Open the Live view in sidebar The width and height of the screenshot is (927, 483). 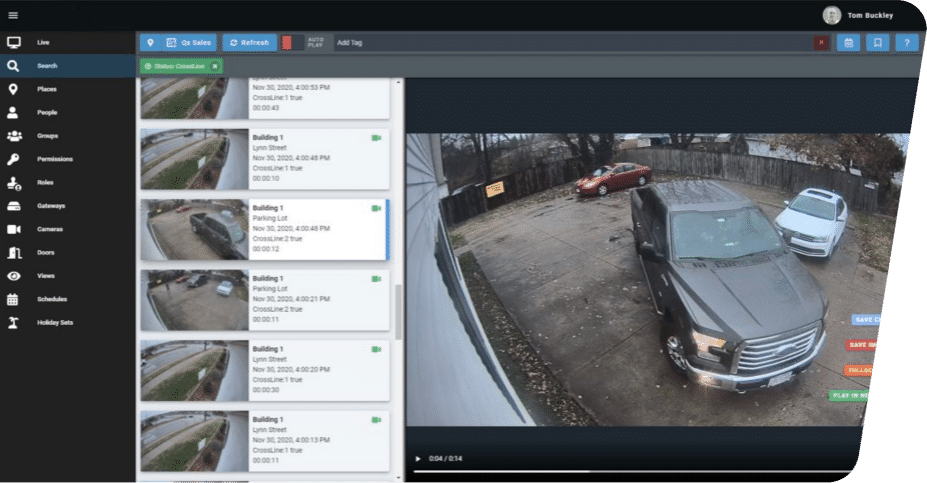click(43, 42)
